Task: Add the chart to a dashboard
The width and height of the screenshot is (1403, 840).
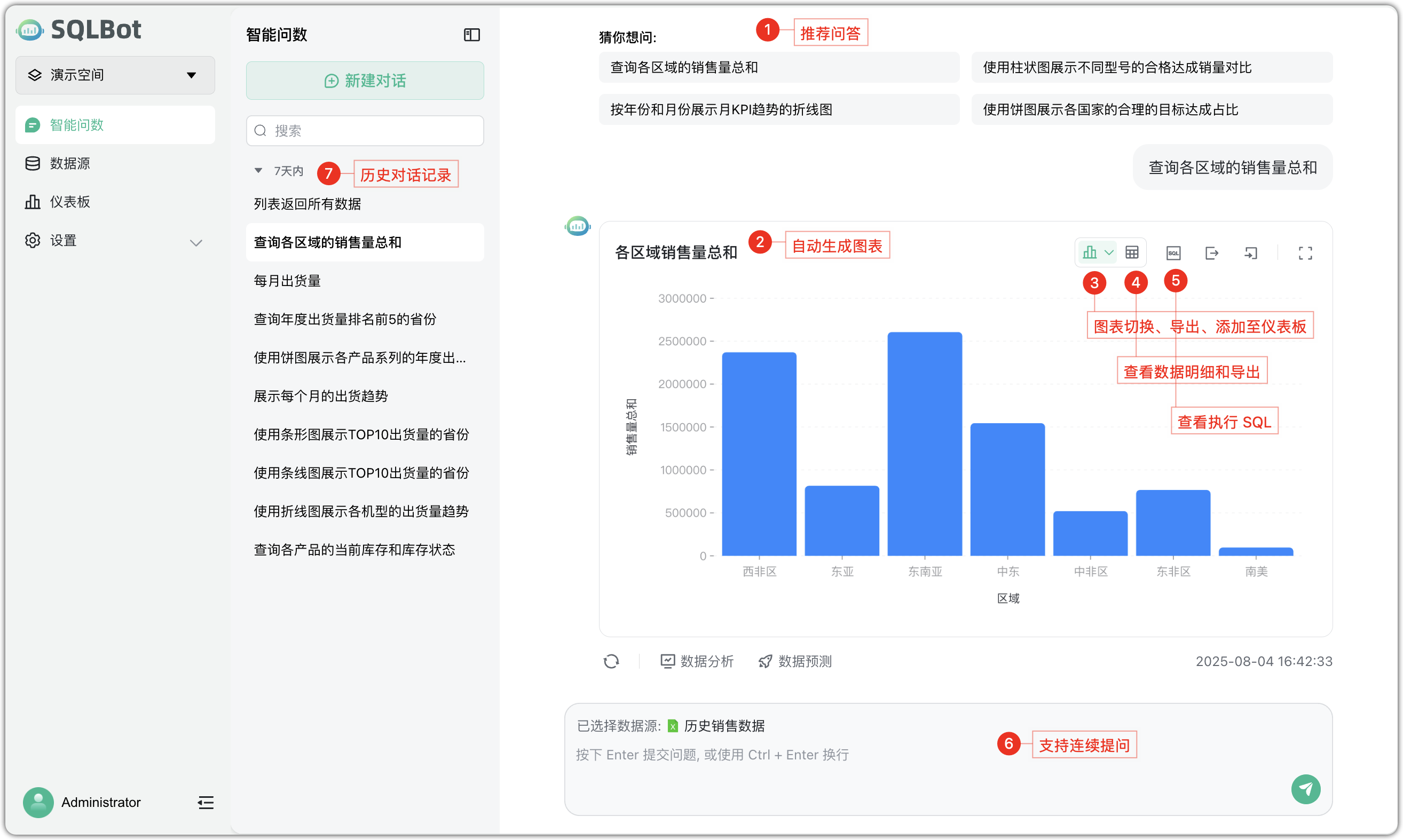Action: tap(1251, 253)
